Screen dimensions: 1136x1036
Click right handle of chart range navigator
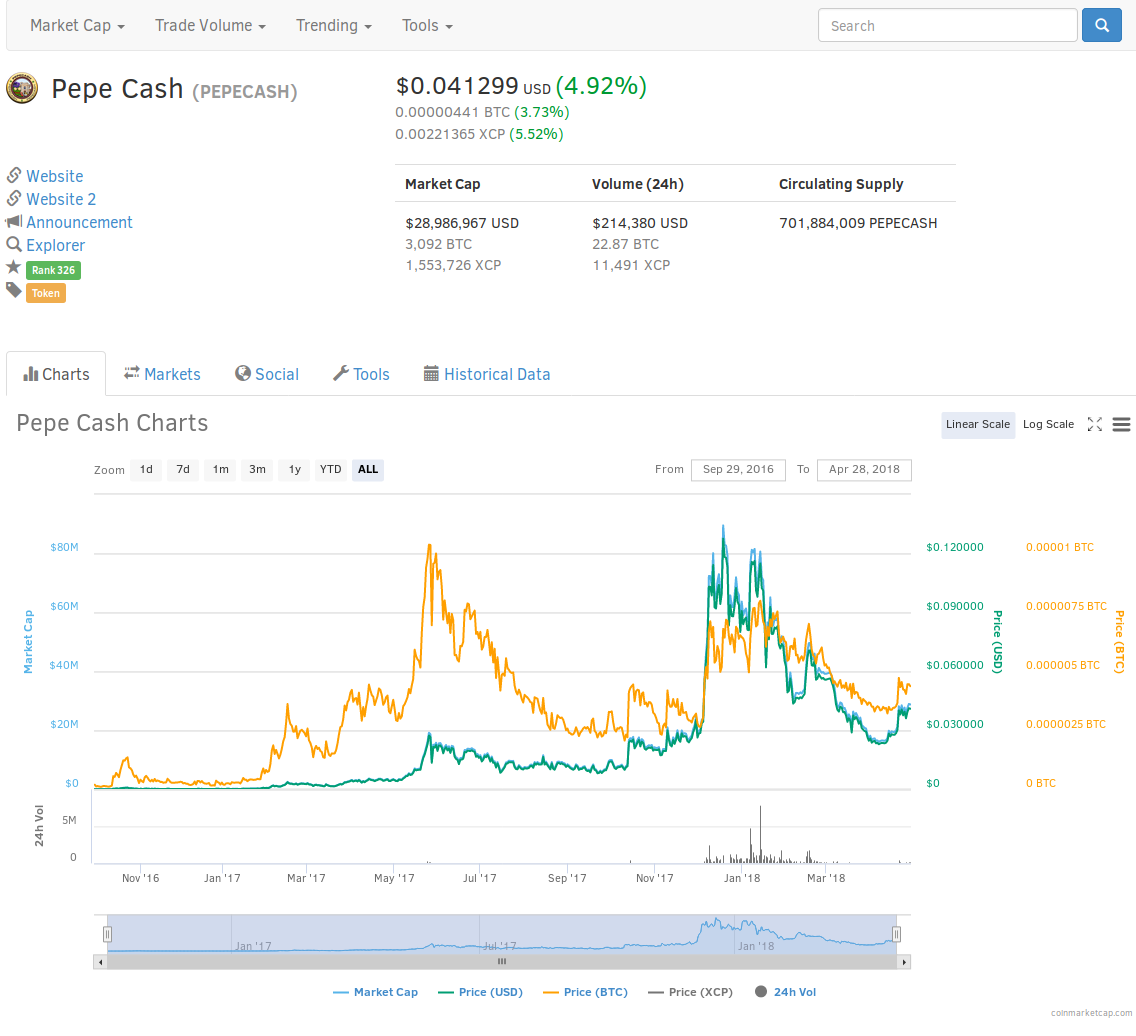pos(896,935)
